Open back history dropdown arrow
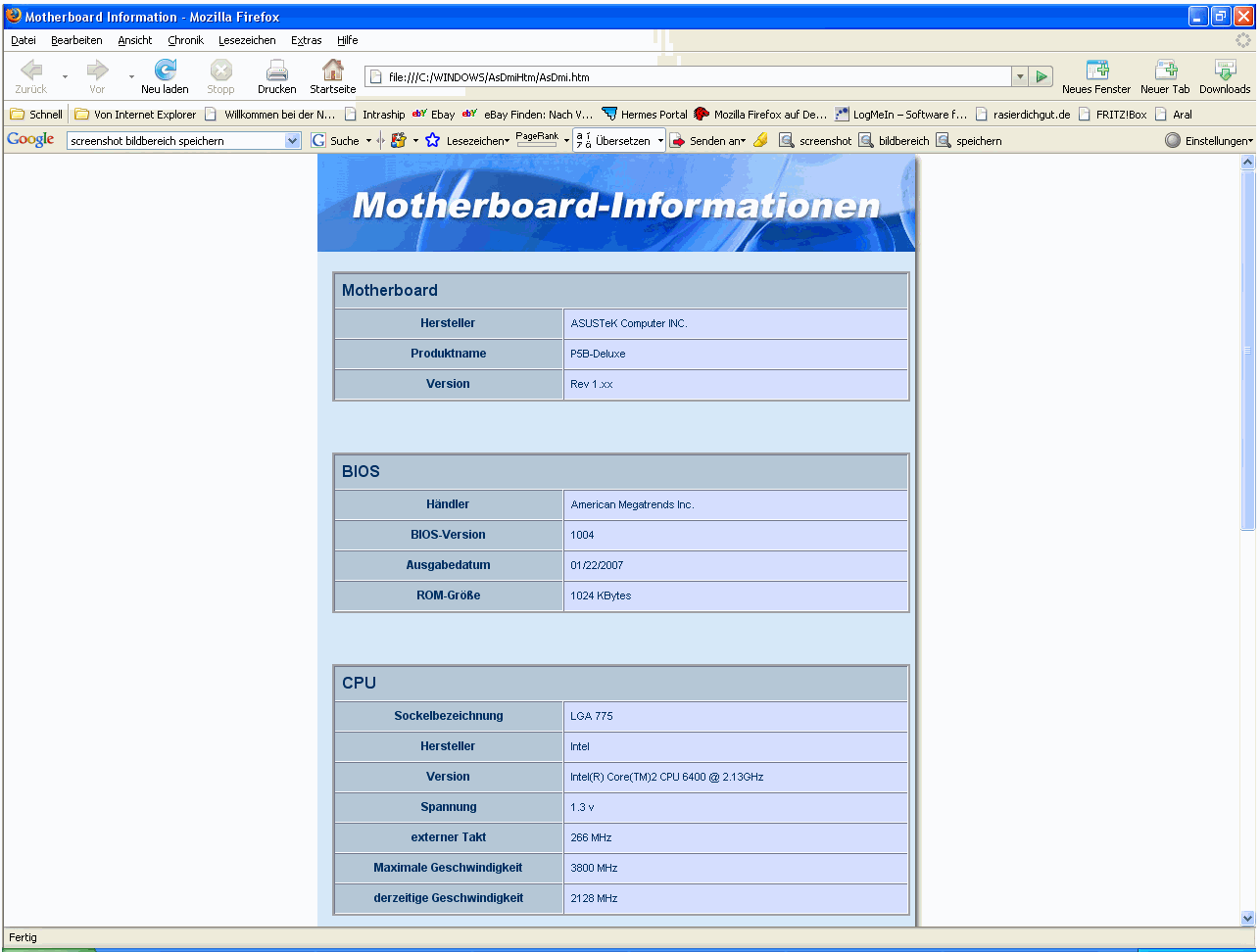 pos(65,76)
